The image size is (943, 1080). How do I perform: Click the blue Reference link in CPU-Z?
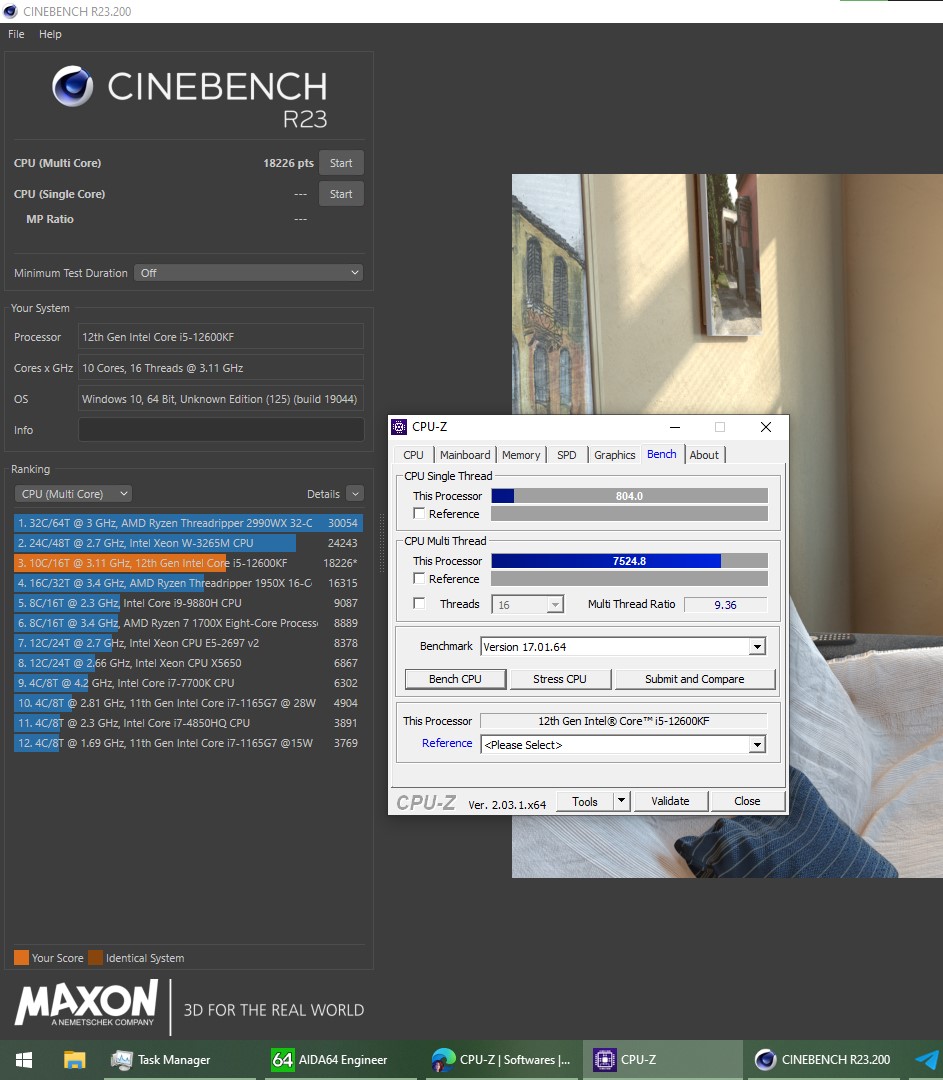[x=447, y=742]
